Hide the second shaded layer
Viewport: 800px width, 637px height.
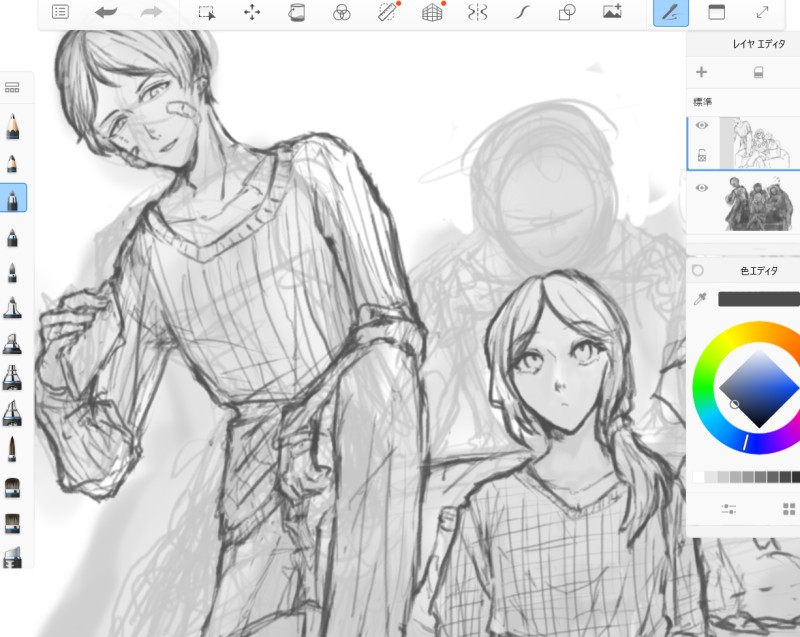coord(702,188)
